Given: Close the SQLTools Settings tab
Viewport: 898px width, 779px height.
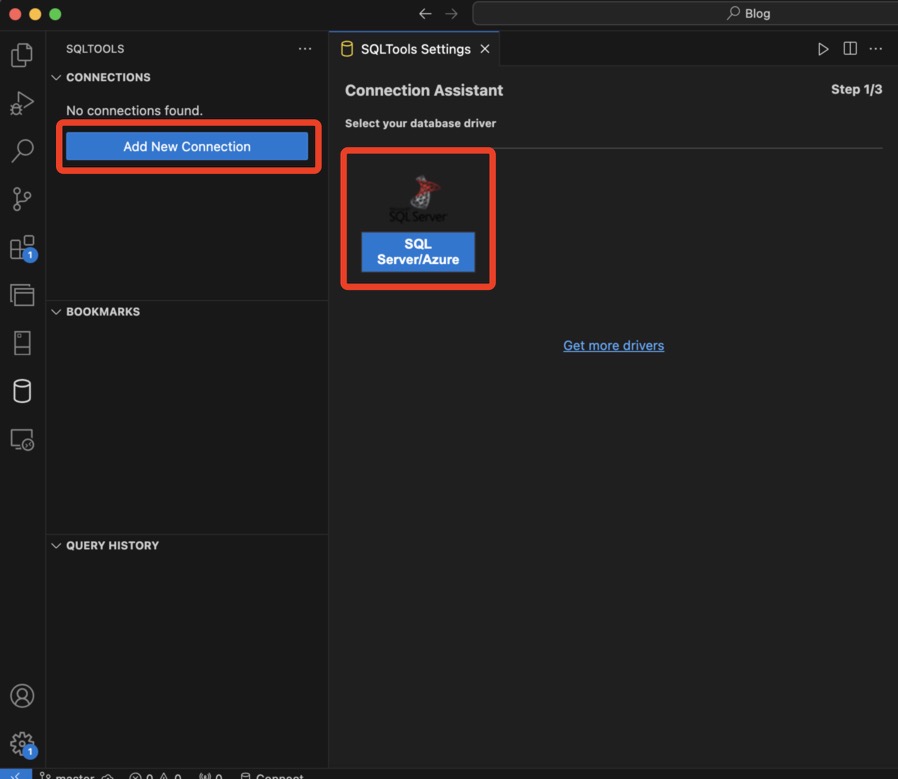Looking at the screenshot, I should (x=485, y=49).
